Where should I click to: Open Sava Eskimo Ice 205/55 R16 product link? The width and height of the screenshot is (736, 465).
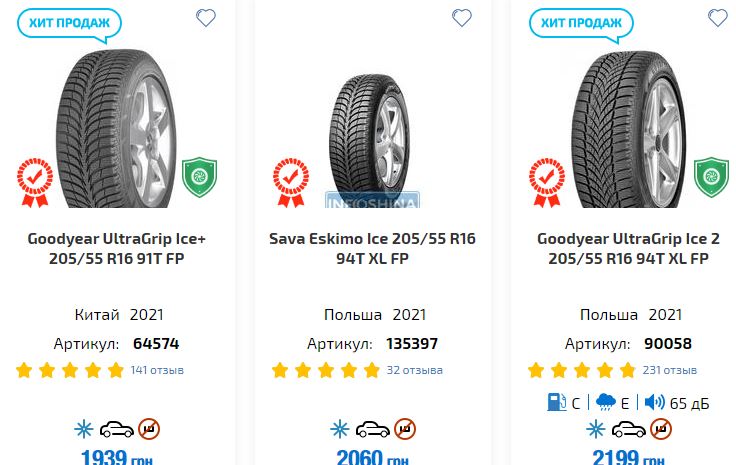click(373, 248)
